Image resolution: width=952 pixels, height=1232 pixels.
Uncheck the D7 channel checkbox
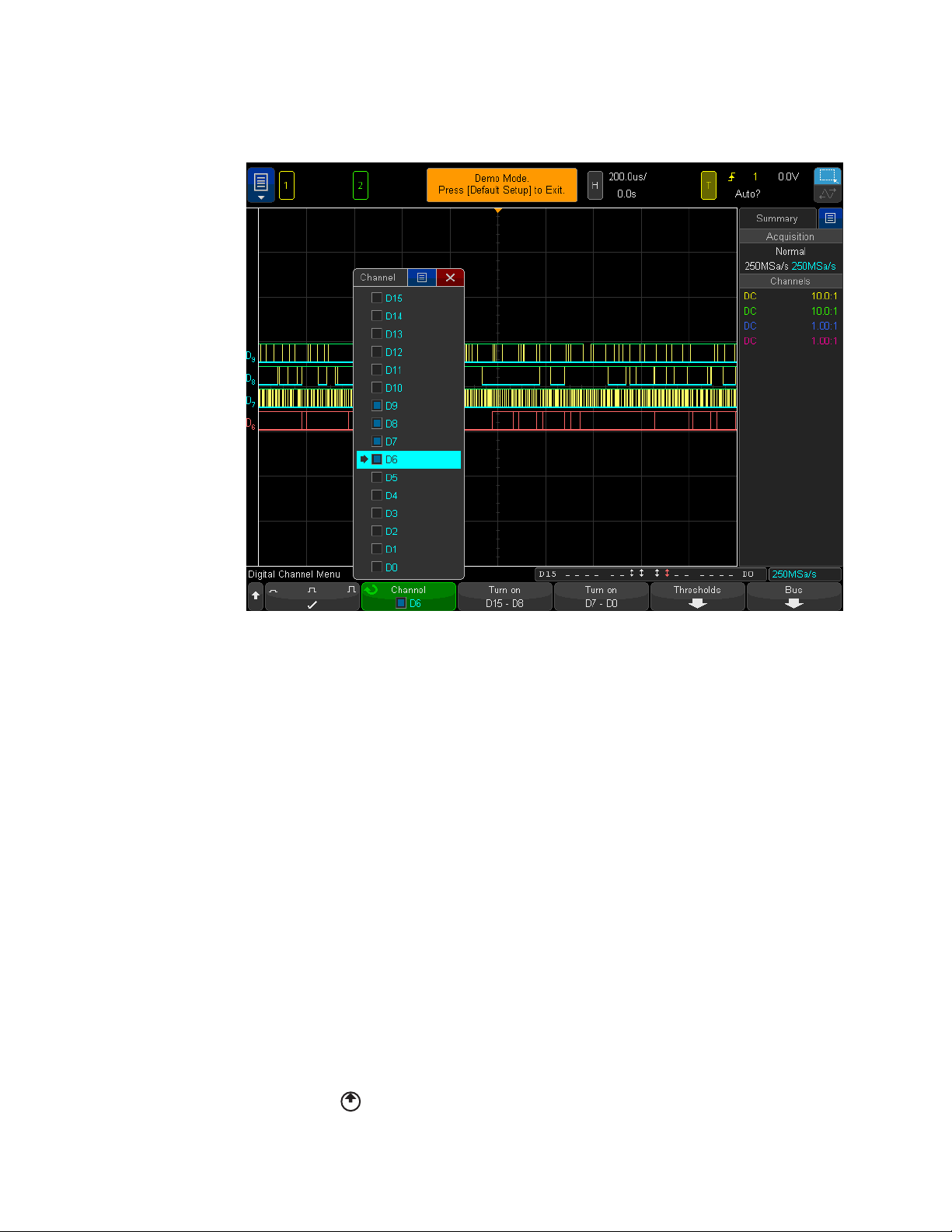click(x=377, y=441)
